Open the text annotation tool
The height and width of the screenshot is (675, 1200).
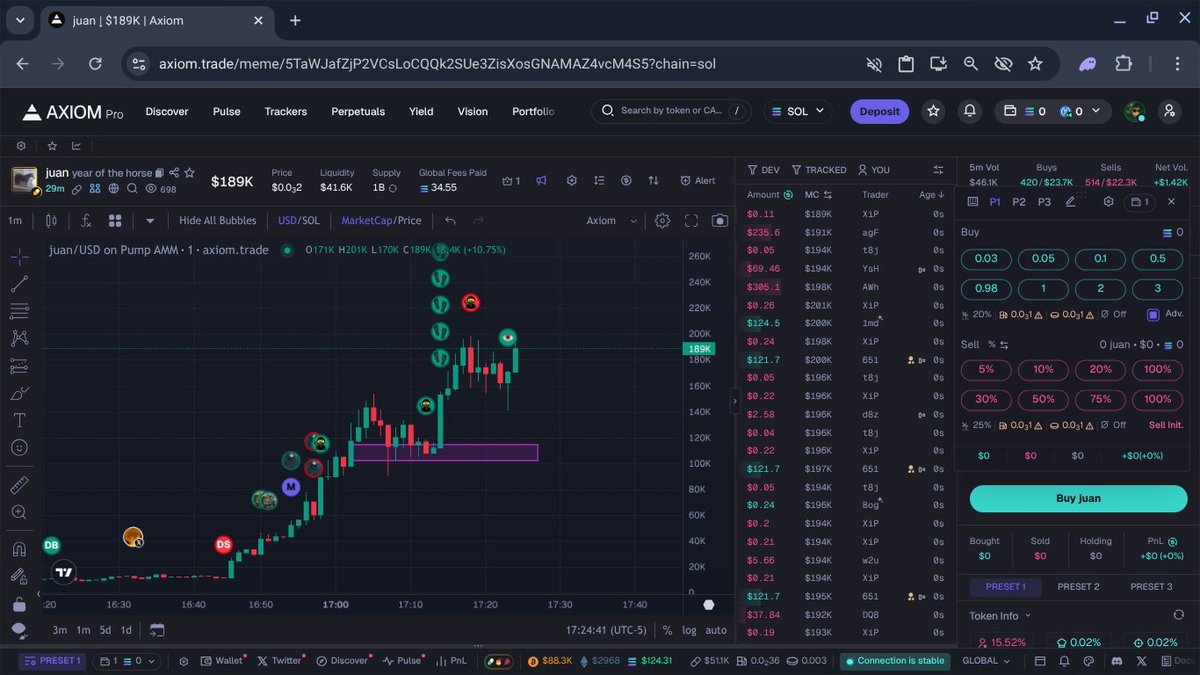(x=19, y=419)
